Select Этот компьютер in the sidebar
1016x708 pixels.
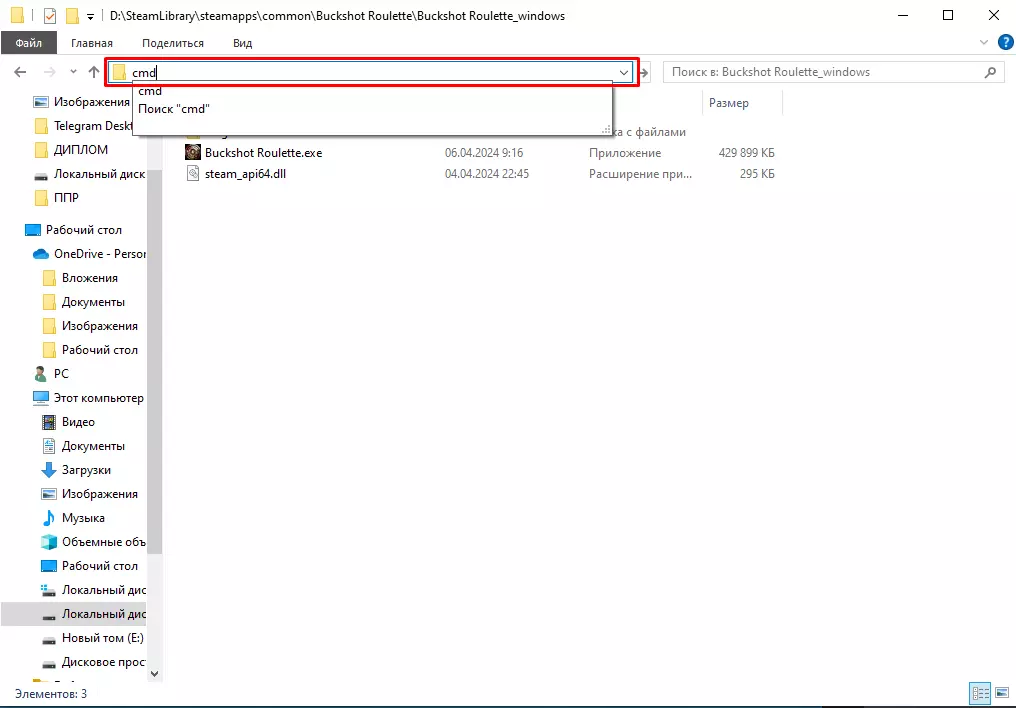[x=98, y=398]
